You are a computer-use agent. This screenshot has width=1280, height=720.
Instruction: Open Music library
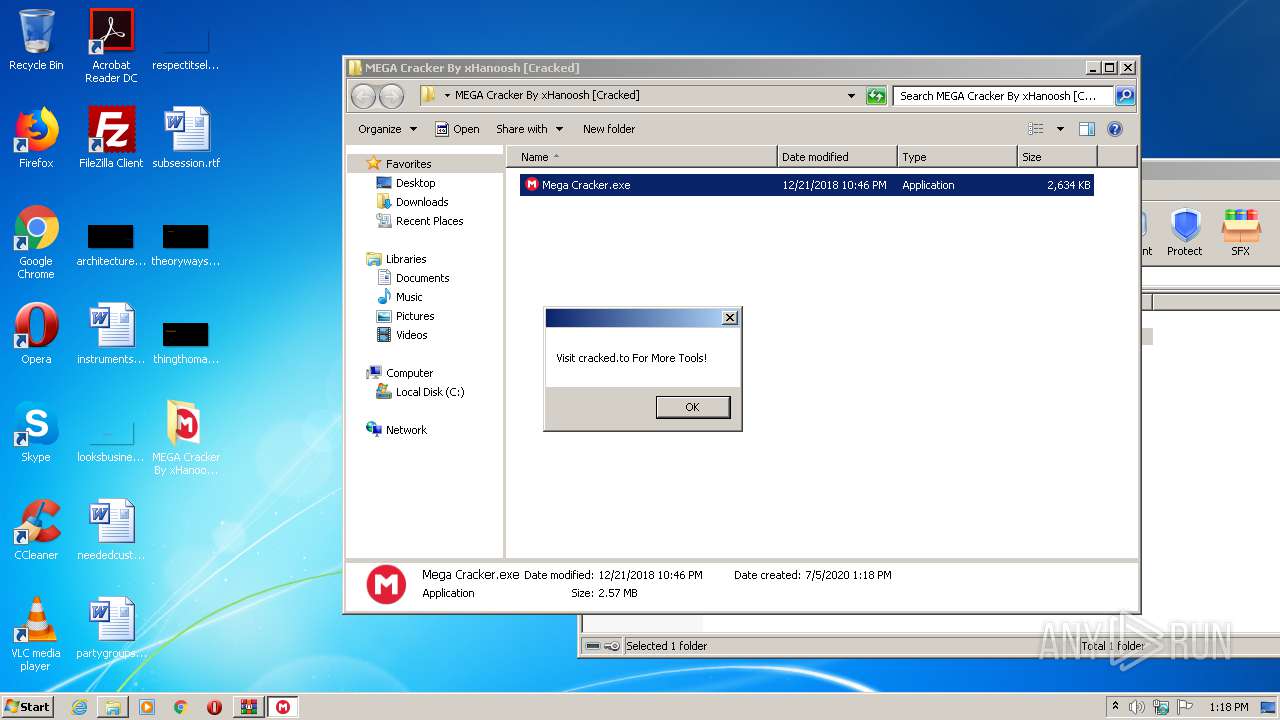(408, 297)
